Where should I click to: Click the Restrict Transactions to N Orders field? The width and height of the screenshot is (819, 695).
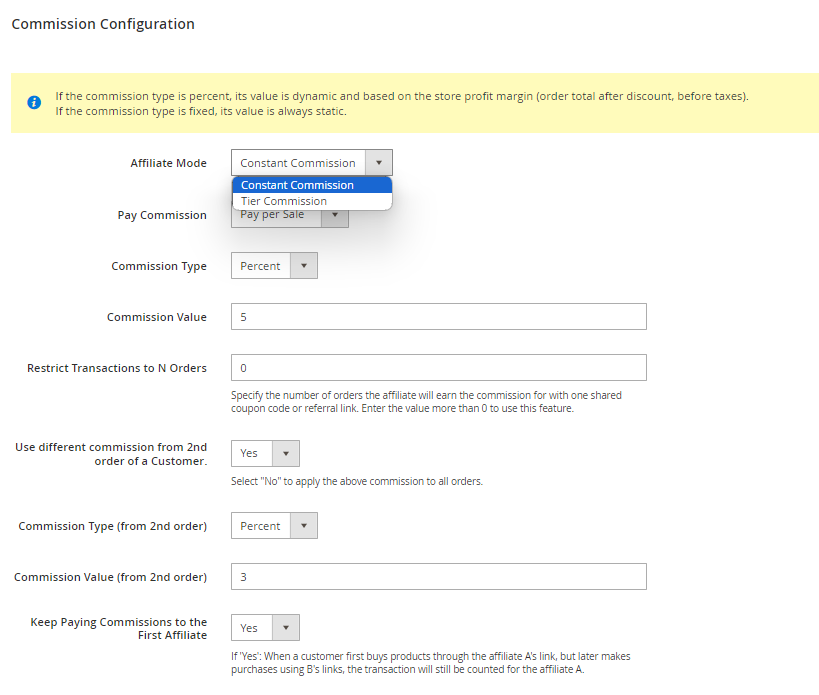439,368
